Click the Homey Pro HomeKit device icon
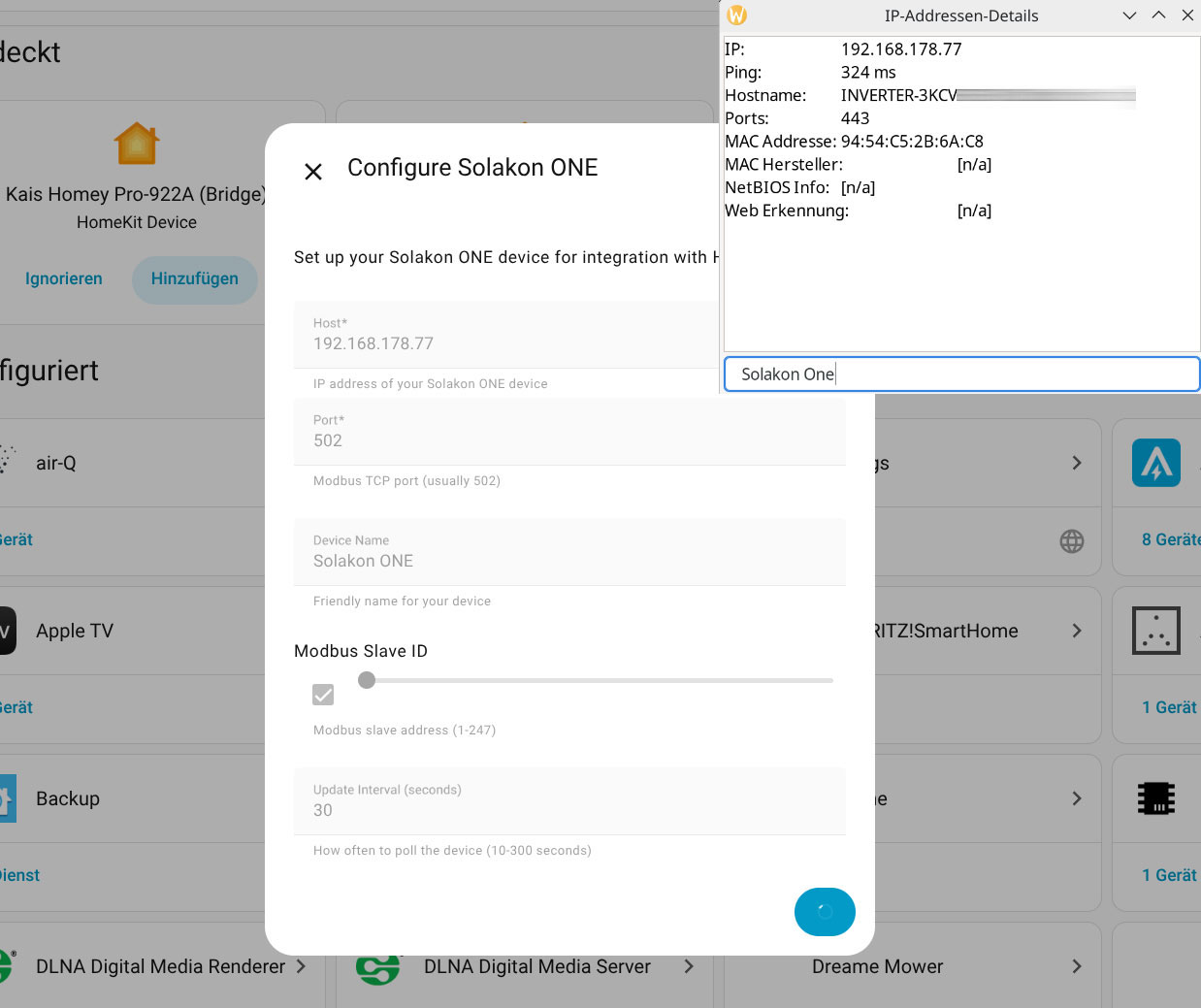This screenshot has height=1008, width=1201. 137,144
